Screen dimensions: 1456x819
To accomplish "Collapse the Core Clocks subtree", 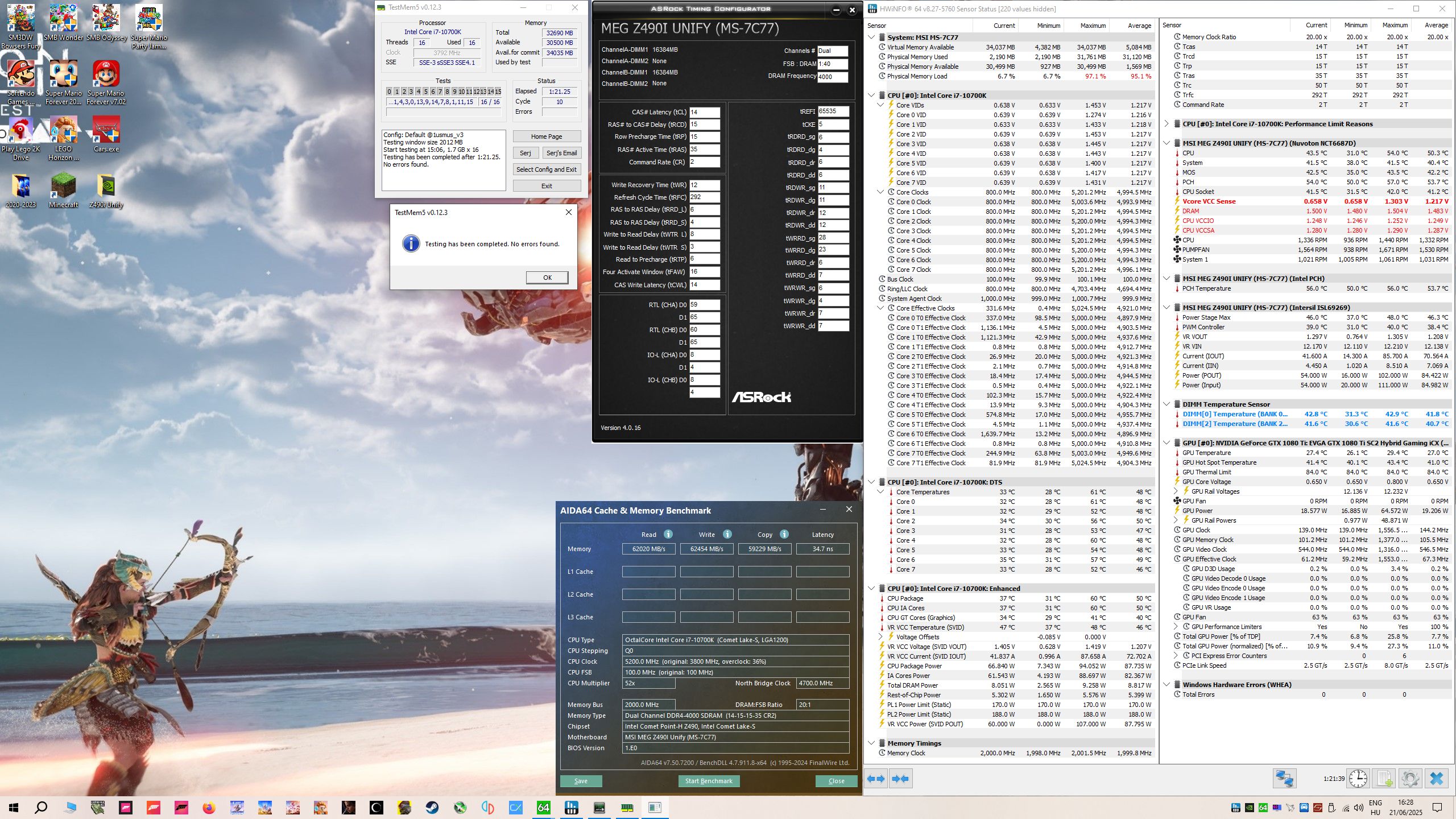I will [880, 192].
